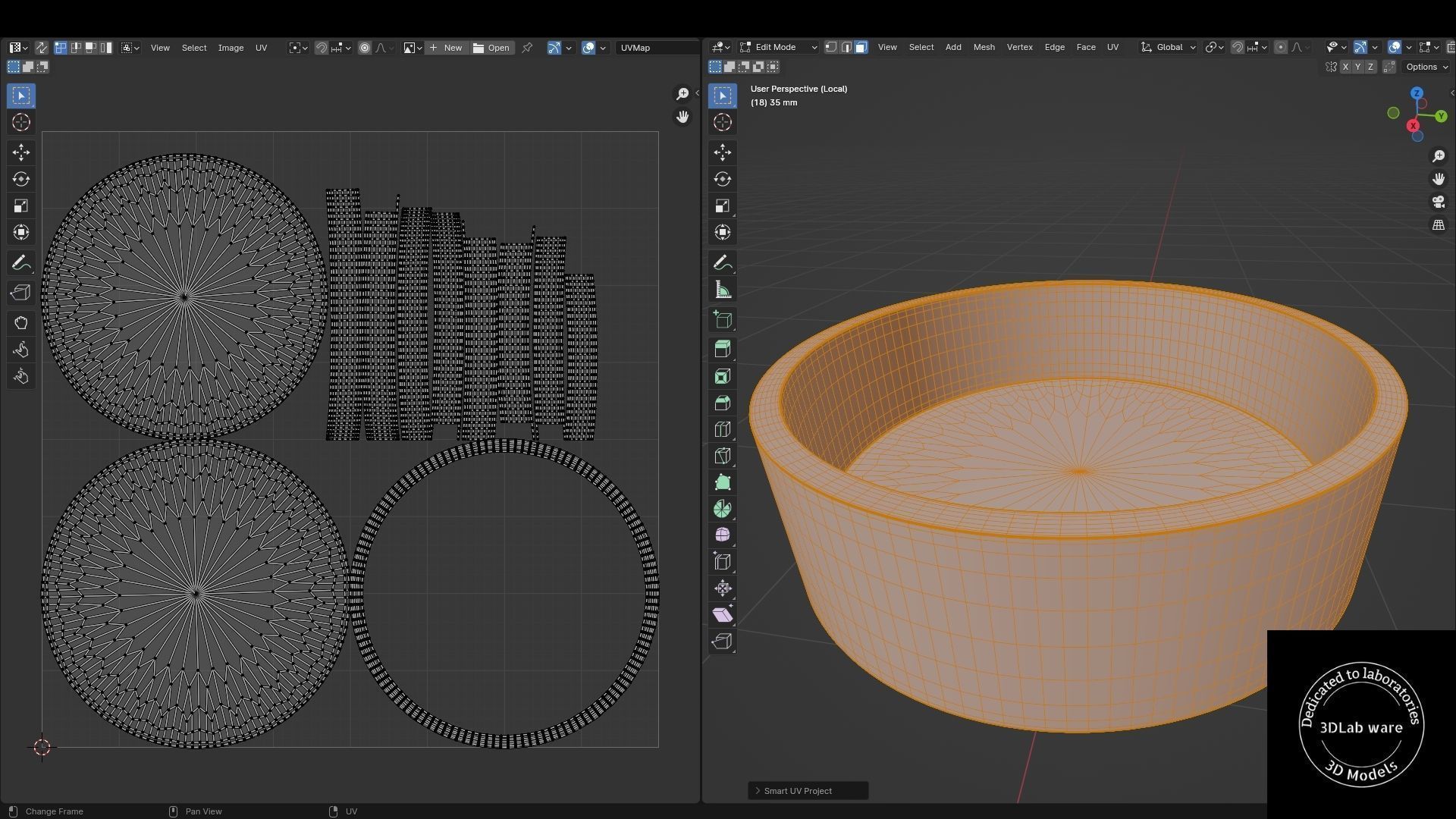Toggle gizmos display in 3D viewport
This screenshot has width=1456, height=819.
[1360, 47]
